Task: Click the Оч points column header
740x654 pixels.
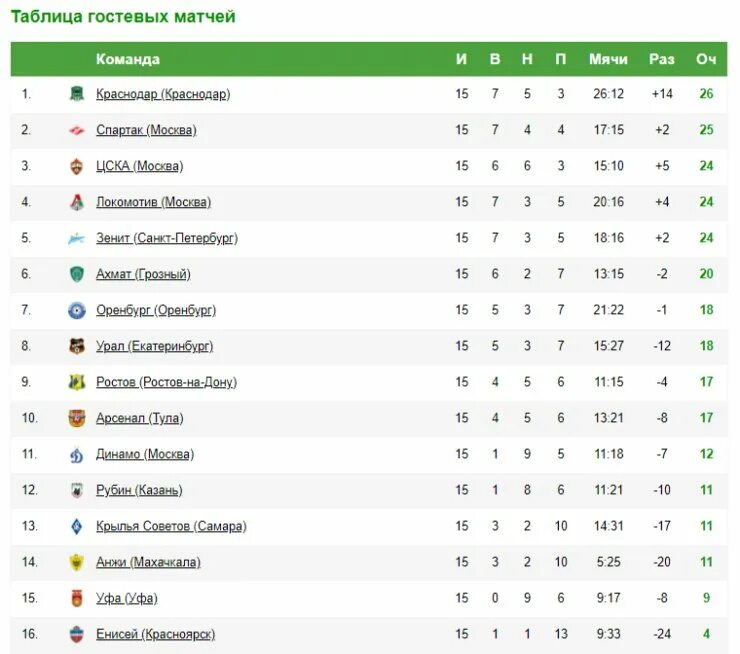Action: [x=706, y=59]
